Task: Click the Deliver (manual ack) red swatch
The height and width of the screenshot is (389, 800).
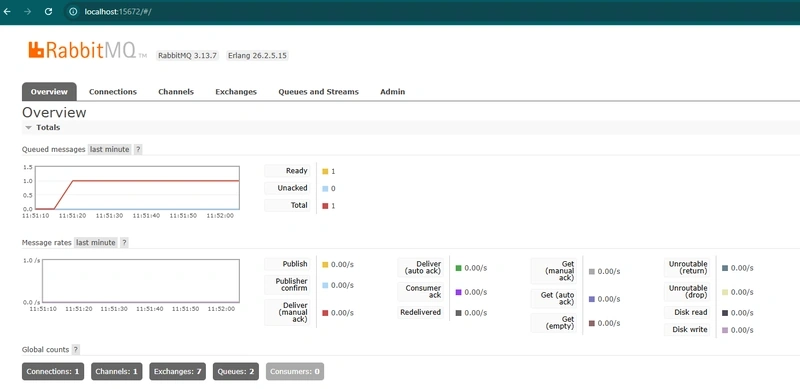Action: coord(325,313)
